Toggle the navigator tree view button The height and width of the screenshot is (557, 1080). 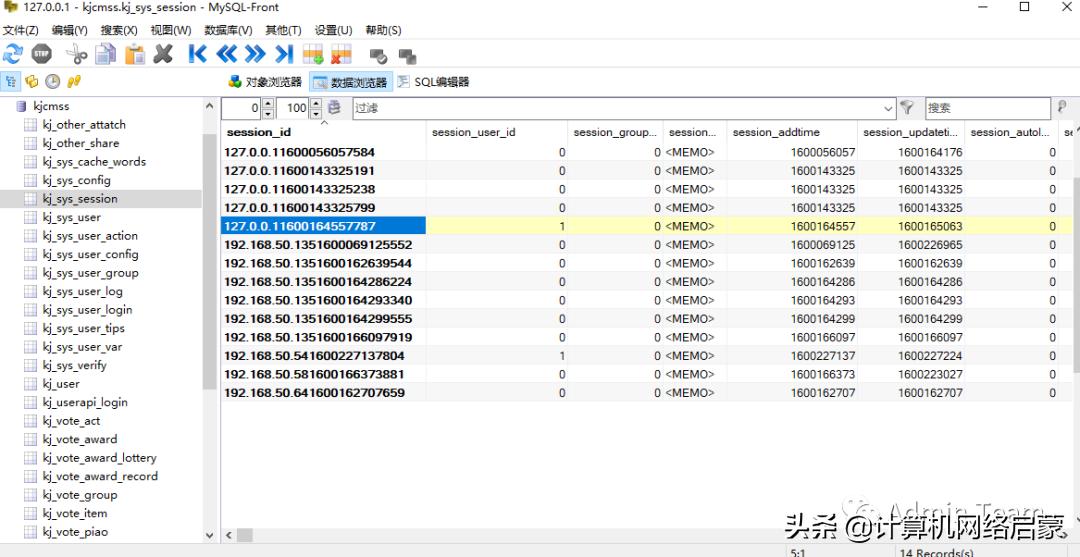tap(11, 82)
